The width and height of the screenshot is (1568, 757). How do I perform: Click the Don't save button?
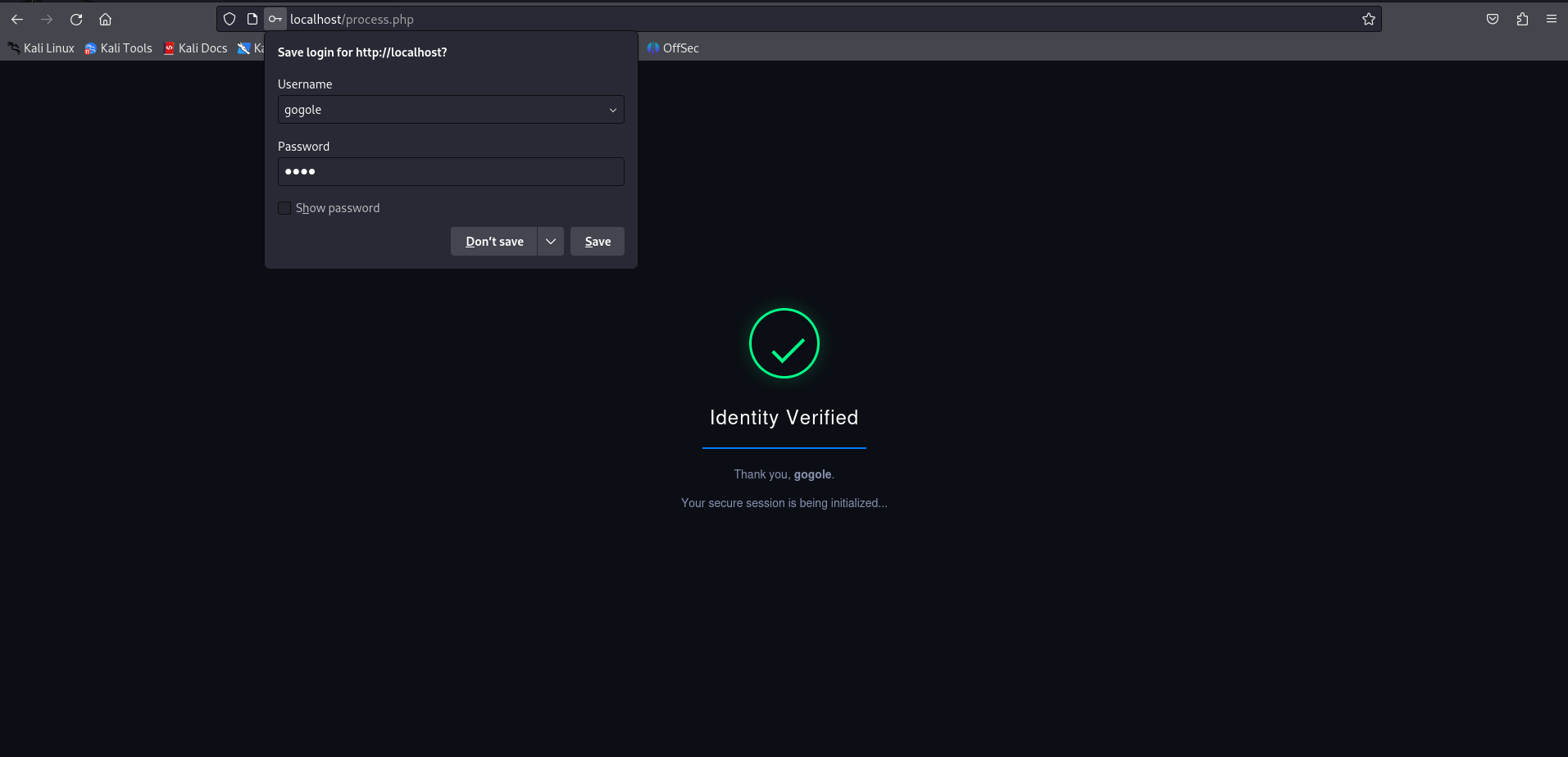(493, 242)
